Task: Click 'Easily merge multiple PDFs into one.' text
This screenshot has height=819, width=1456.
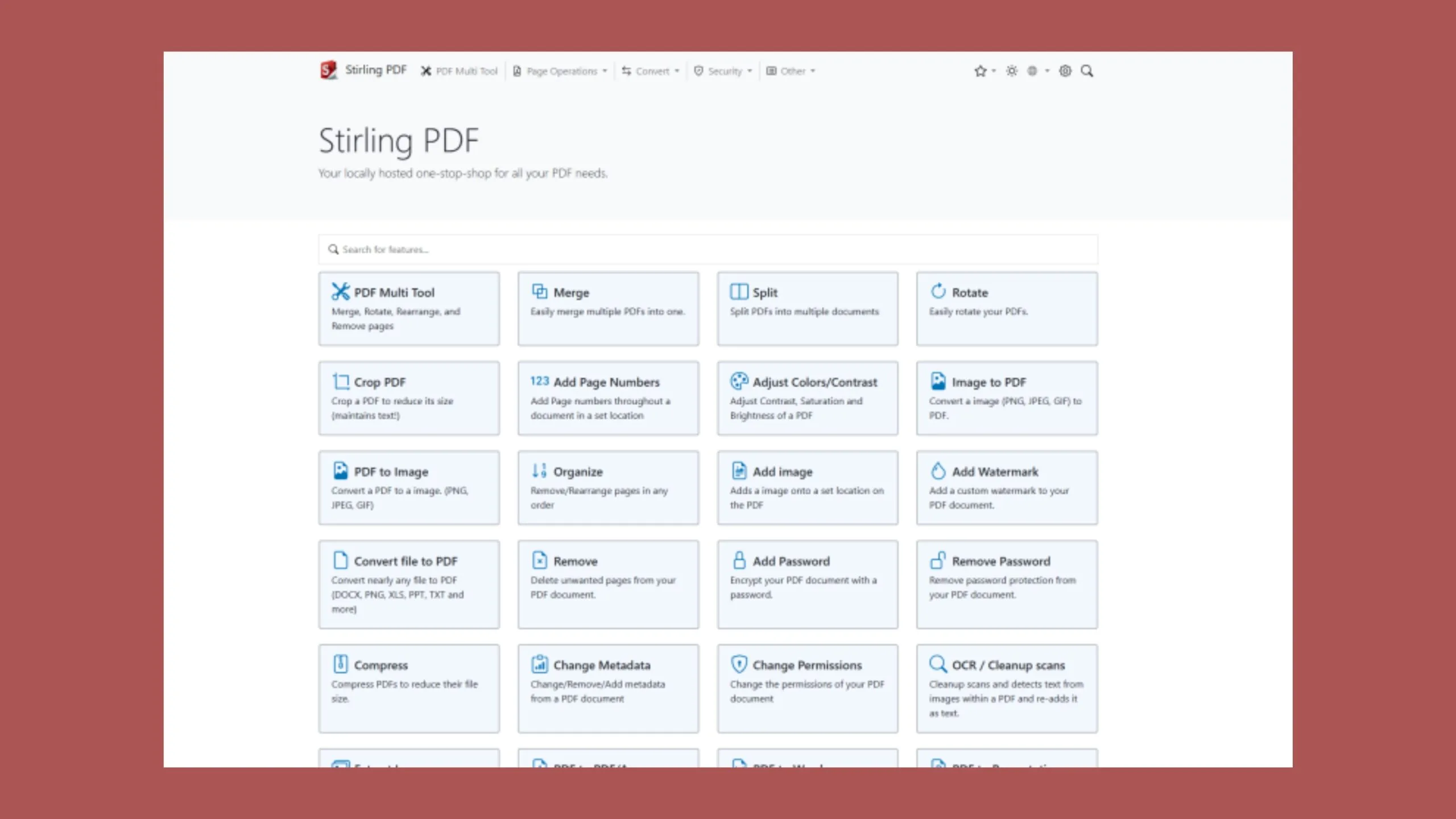Action: [x=607, y=312]
